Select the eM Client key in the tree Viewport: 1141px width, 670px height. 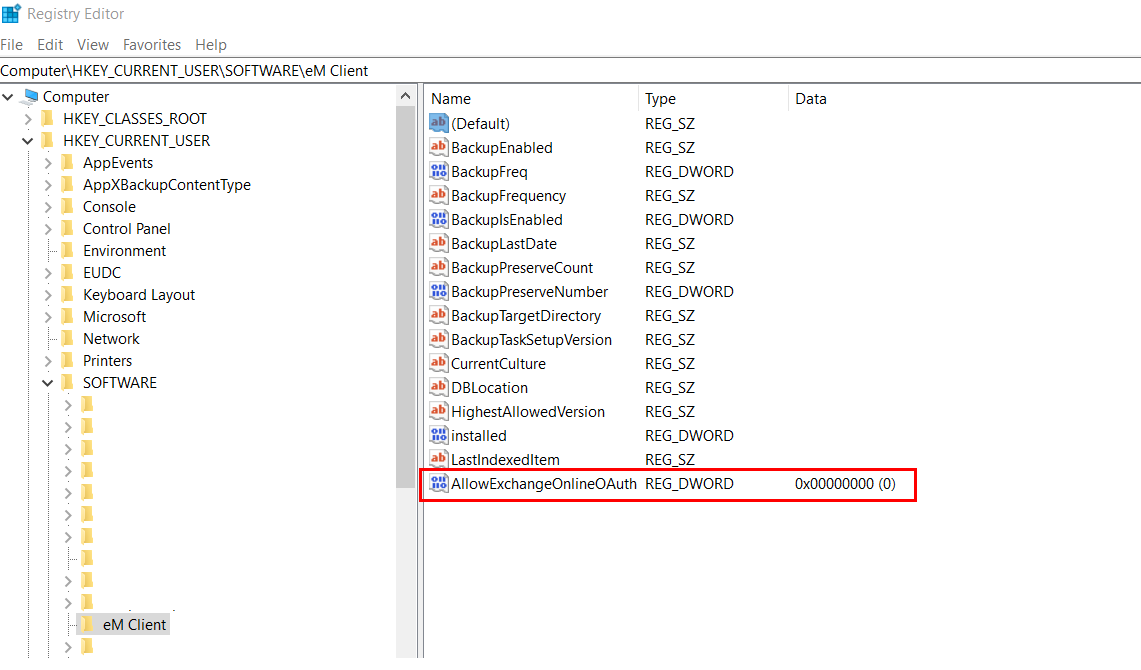[x=135, y=624]
